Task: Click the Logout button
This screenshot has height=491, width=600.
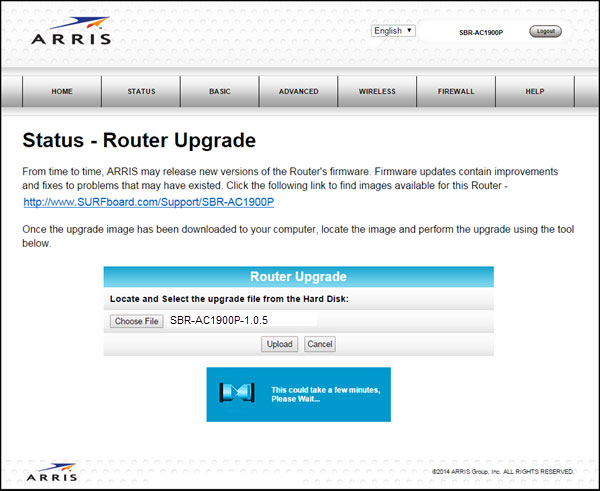Action: pos(545,31)
